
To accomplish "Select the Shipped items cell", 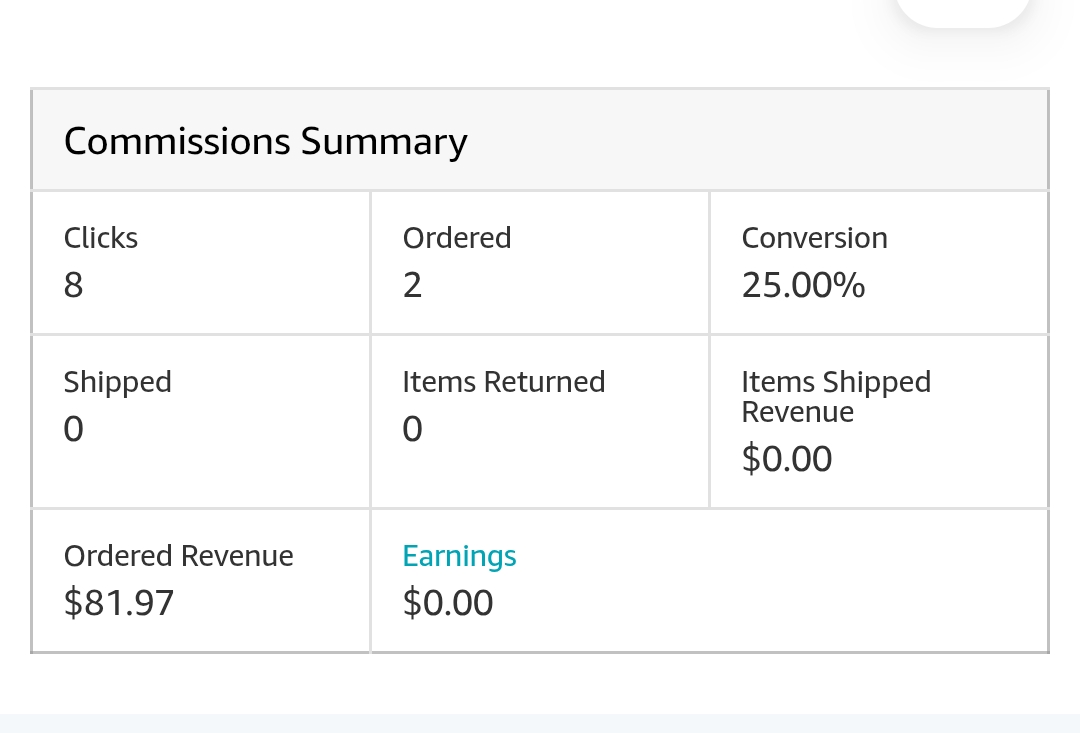I will pos(201,422).
